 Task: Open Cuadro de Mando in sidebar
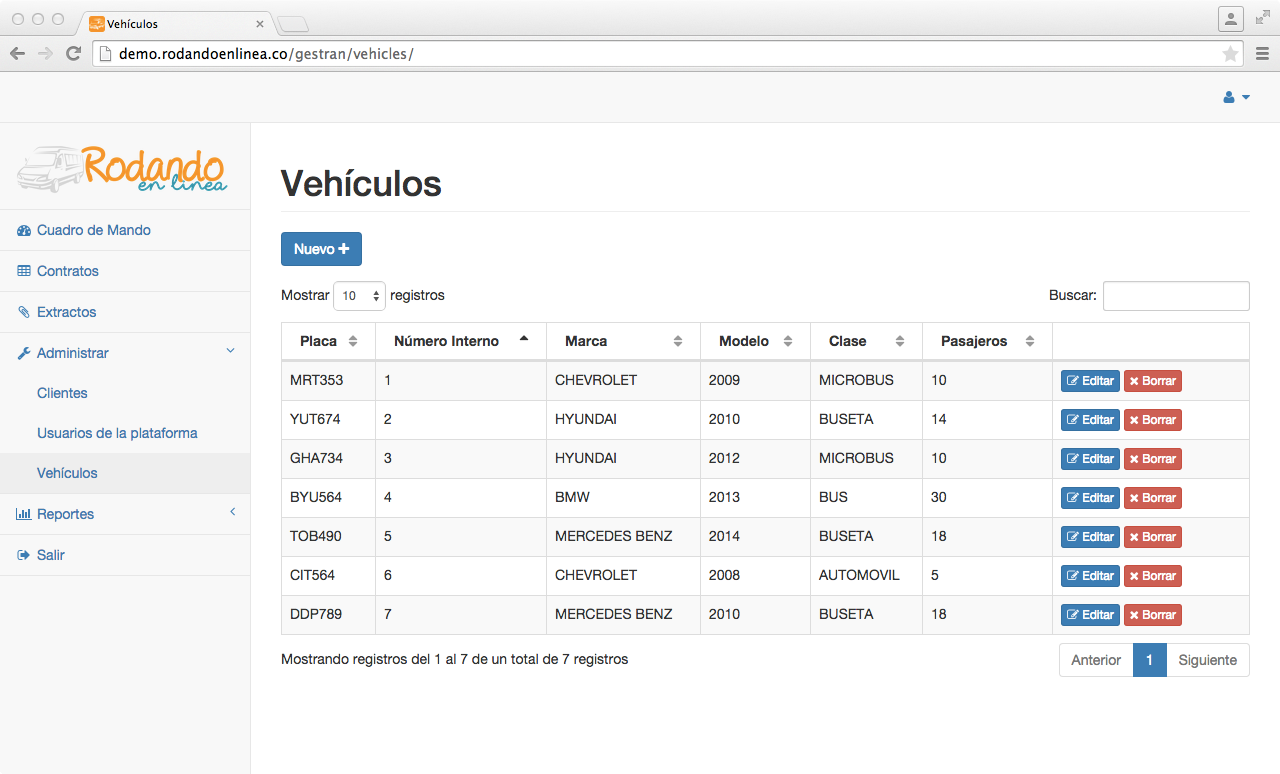point(125,230)
